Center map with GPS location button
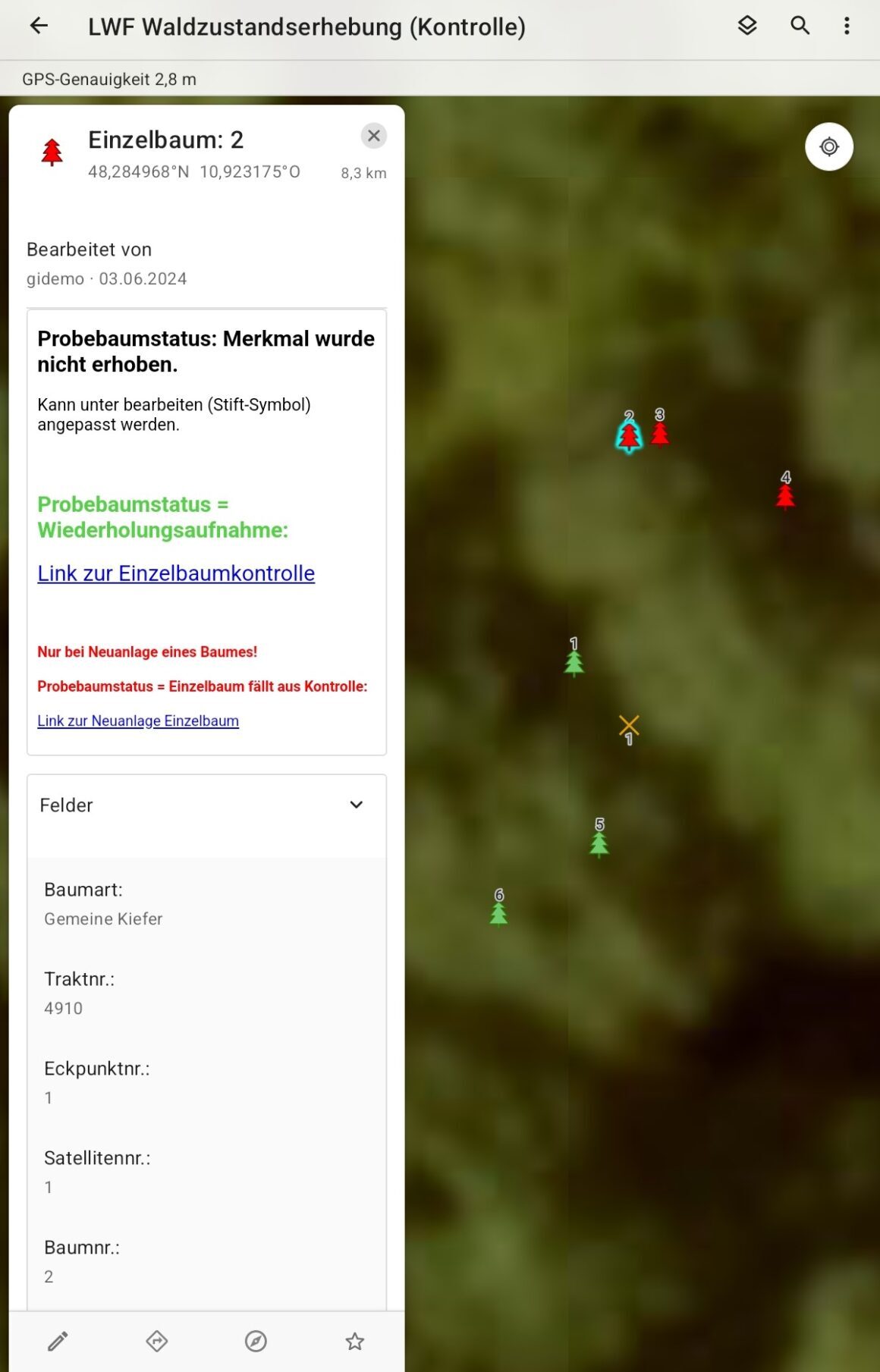The image size is (880, 1372). tap(829, 146)
